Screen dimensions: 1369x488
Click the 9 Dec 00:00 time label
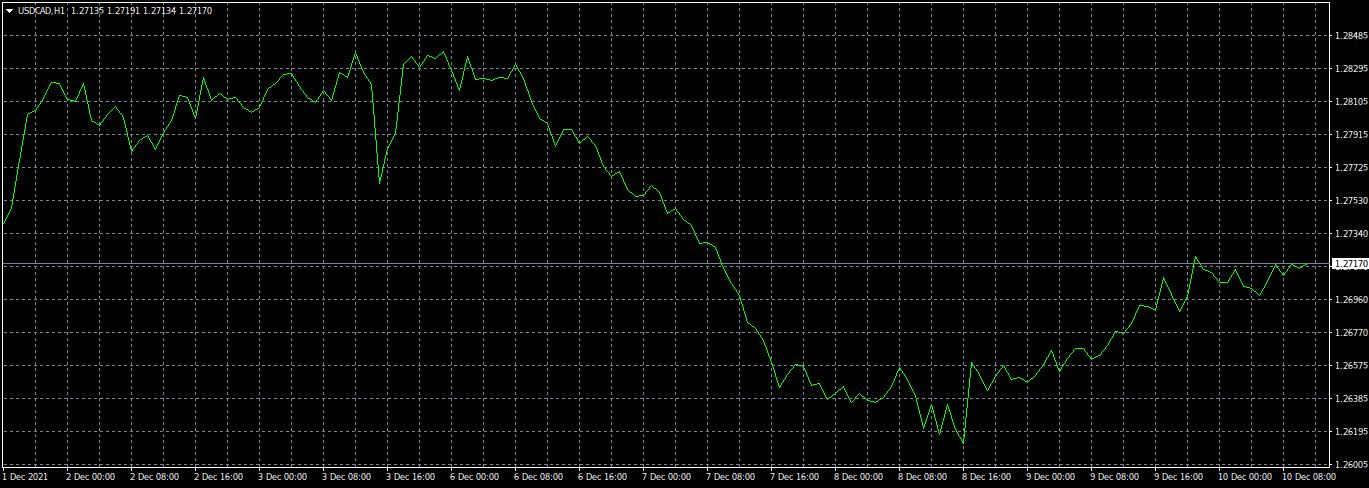(1050, 478)
